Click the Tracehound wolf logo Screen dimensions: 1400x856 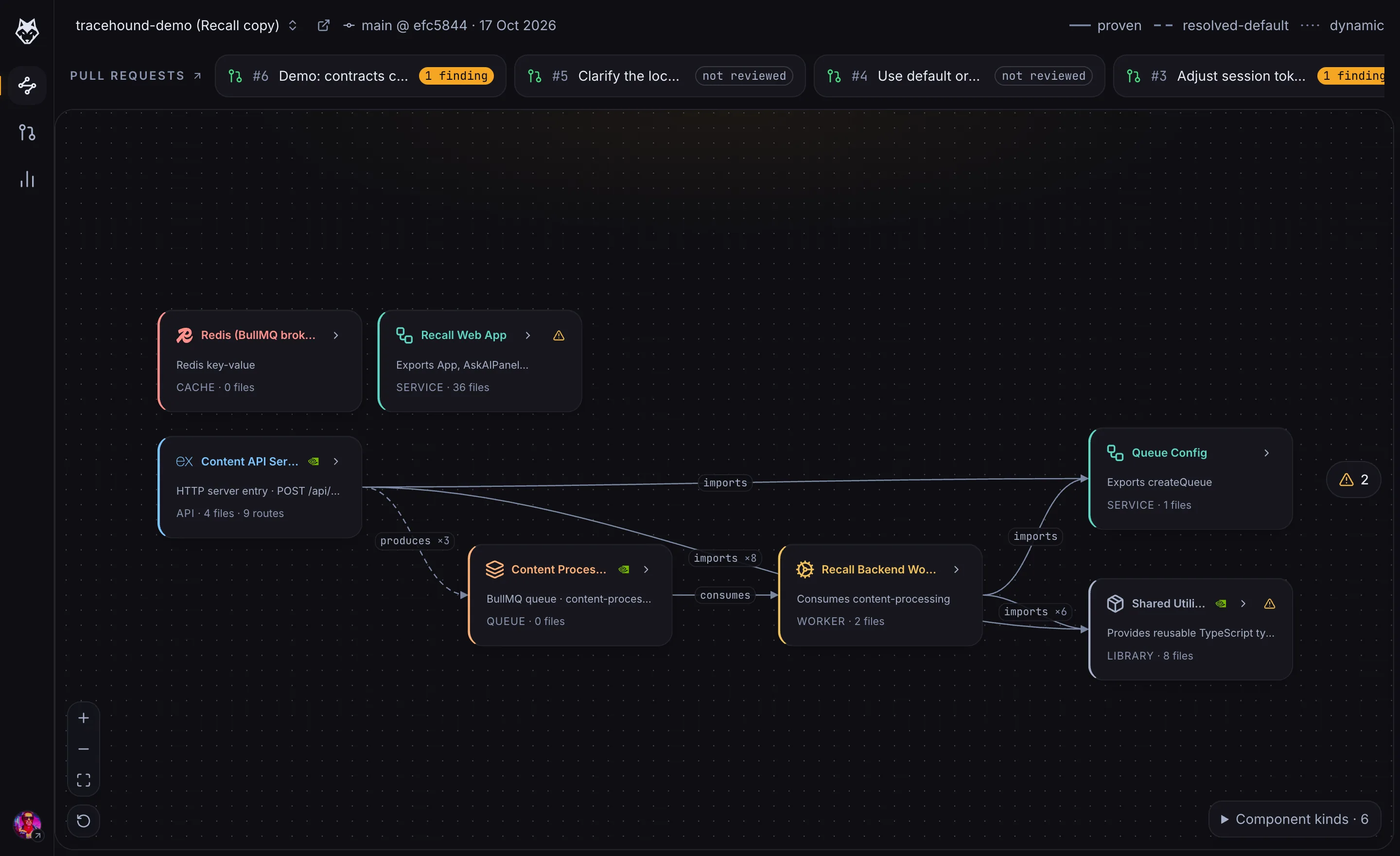(x=27, y=31)
